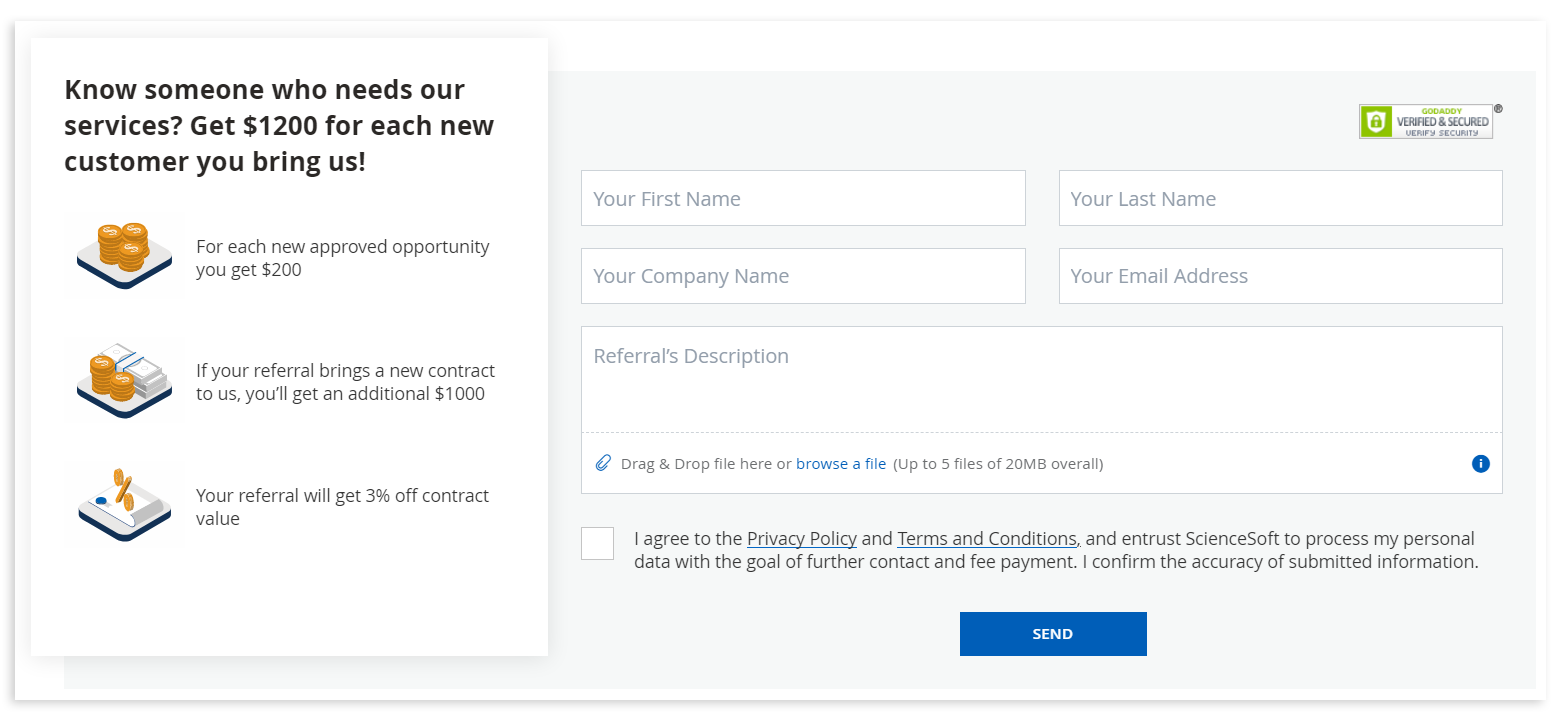Click the Referral's Description text area

click(x=1041, y=380)
